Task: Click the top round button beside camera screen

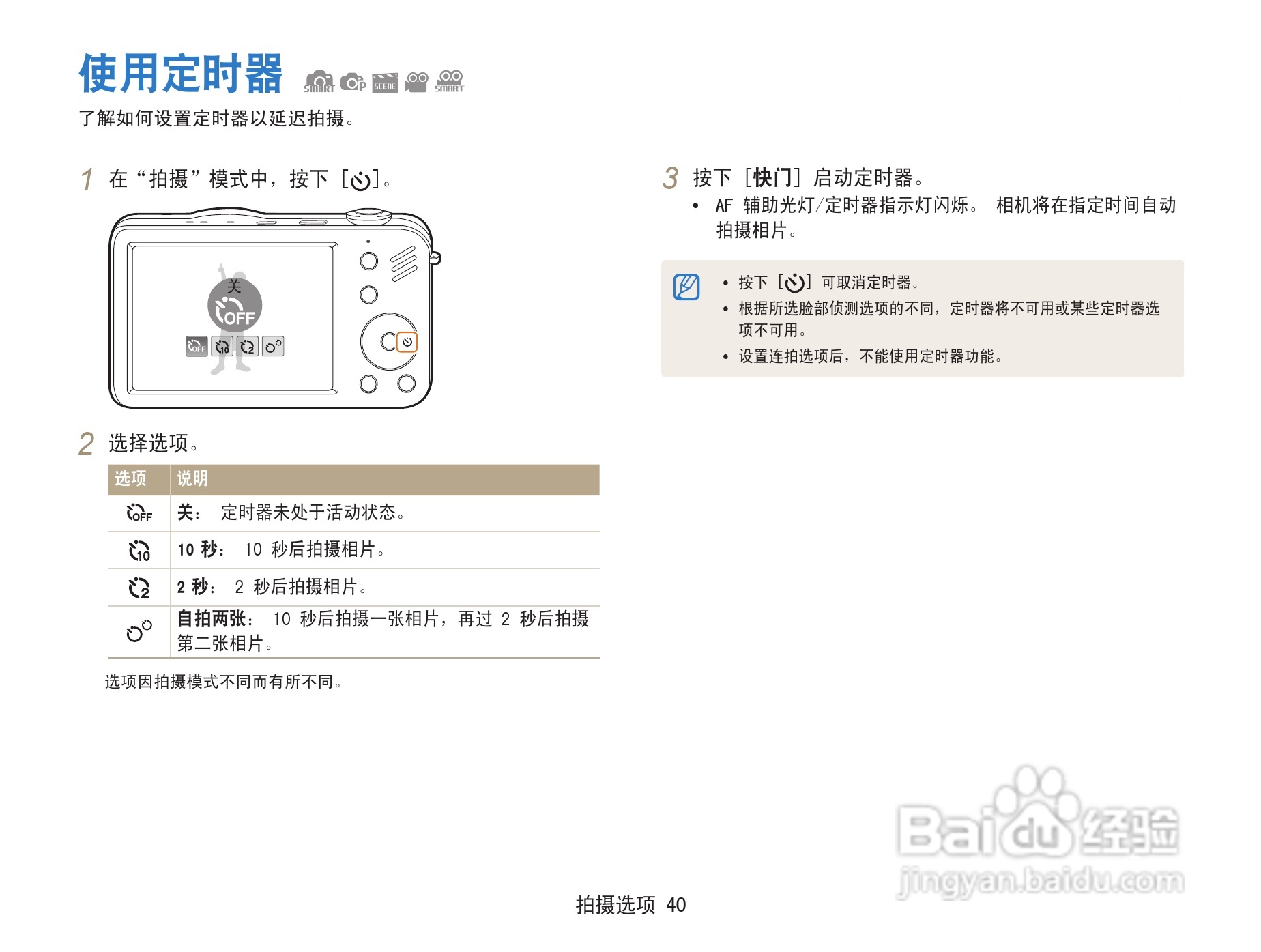Action: [368, 261]
